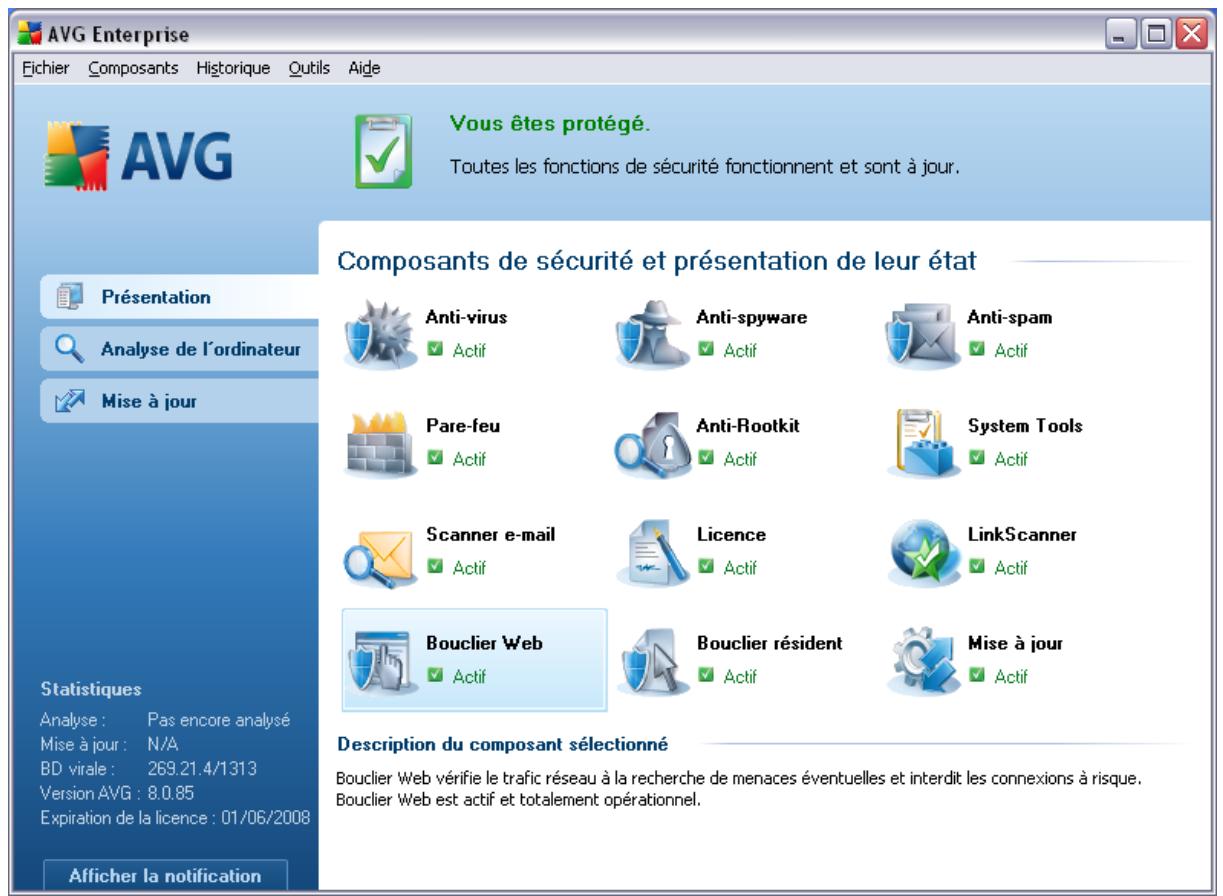The height and width of the screenshot is (896, 1223).
Task: Open the Anti-spyware component icon
Action: click(x=652, y=337)
